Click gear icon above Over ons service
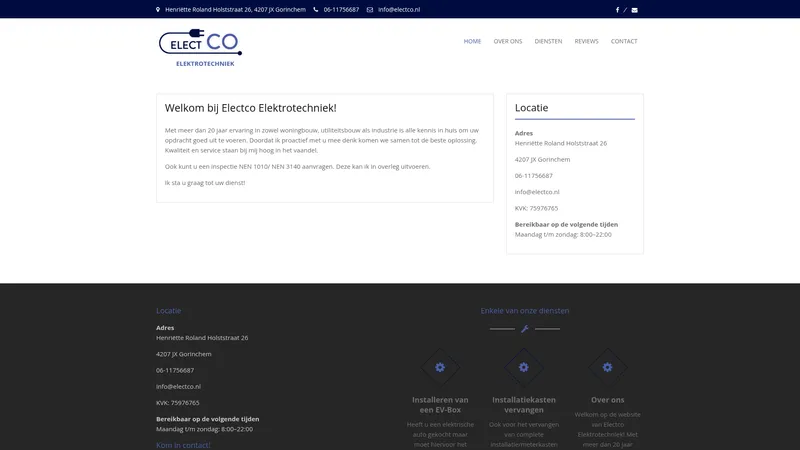 click(607, 367)
